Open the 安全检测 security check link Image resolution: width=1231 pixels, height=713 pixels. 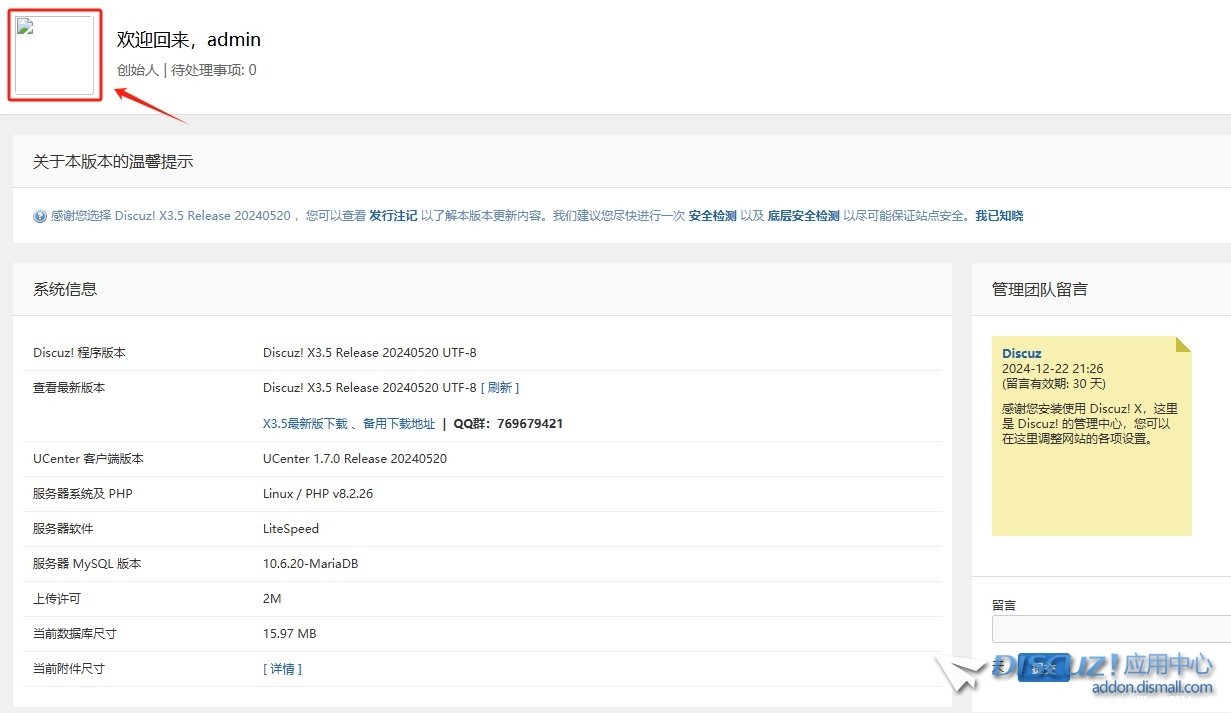pyautogui.click(x=712, y=216)
